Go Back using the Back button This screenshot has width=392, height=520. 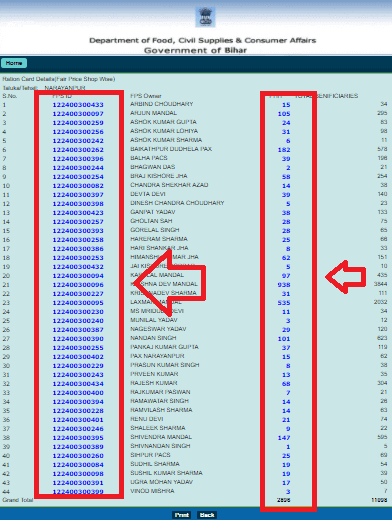[x=207, y=515]
